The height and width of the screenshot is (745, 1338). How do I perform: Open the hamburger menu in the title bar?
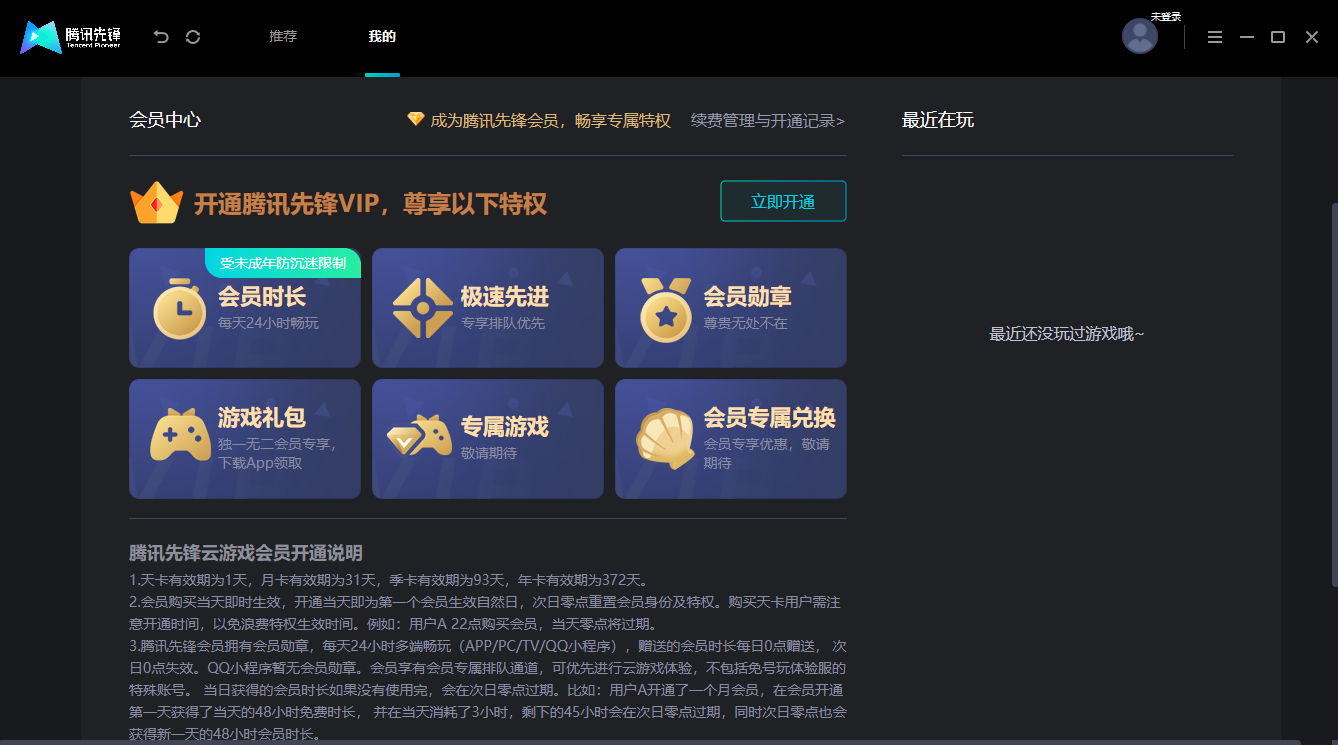click(1215, 36)
